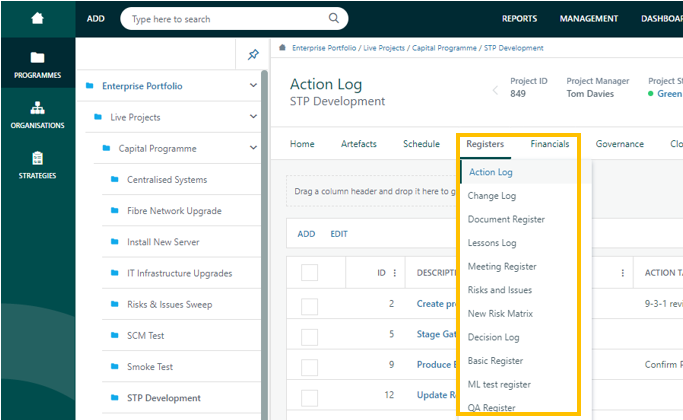Click the STP Development folder icon
This screenshot has width=683, height=420.
tap(115, 397)
